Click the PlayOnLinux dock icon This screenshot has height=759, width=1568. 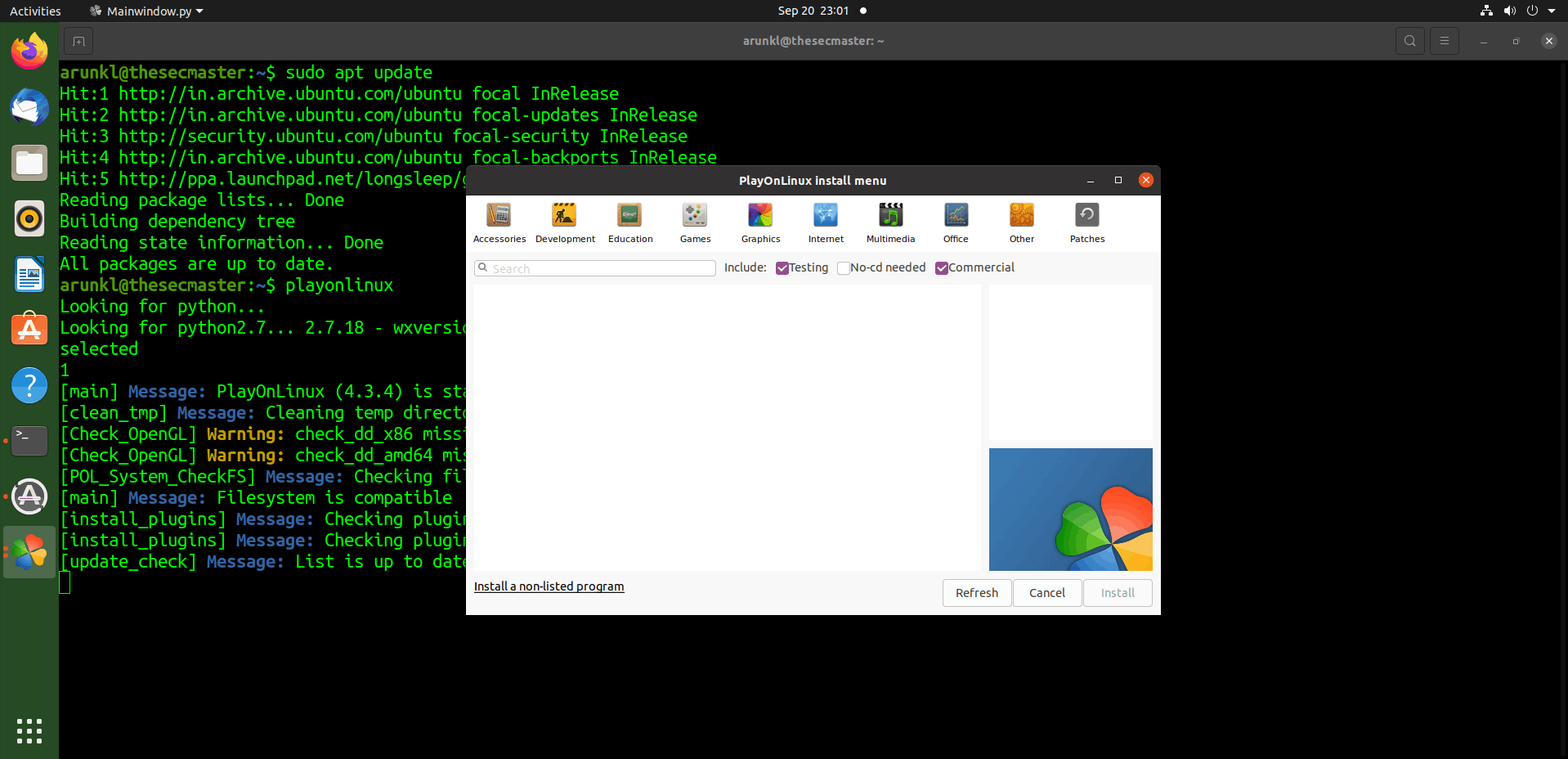click(x=29, y=552)
